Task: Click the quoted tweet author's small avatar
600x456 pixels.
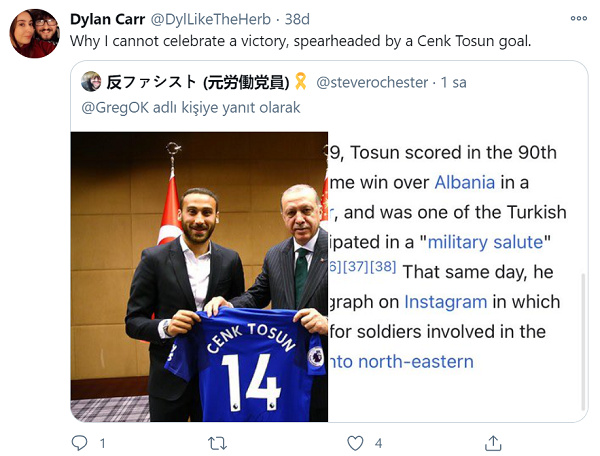Action: [91, 81]
